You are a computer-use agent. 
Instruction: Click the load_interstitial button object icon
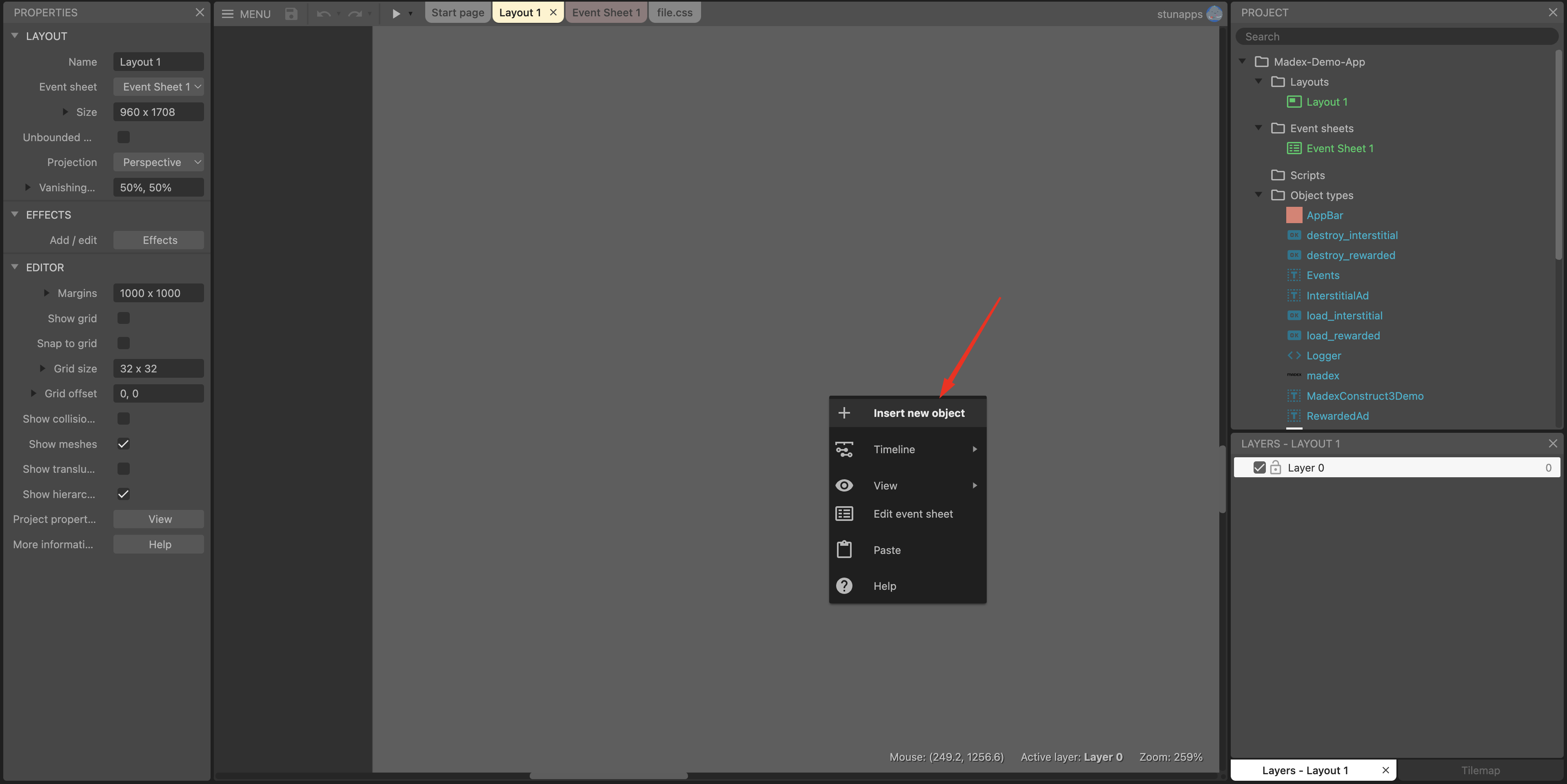pyautogui.click(x=1294, y=316)
